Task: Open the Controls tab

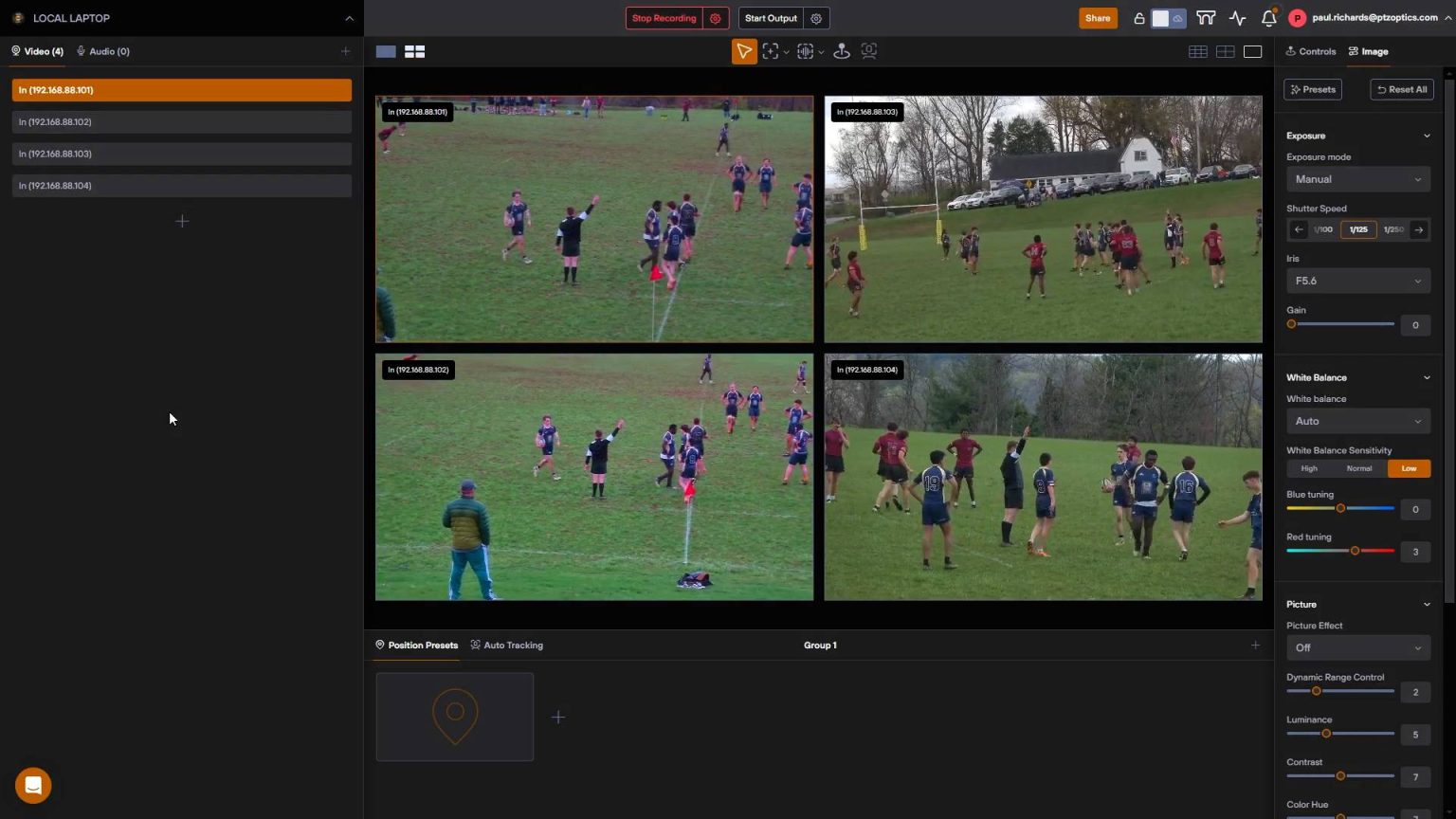Action: (x=1311, y=51)
